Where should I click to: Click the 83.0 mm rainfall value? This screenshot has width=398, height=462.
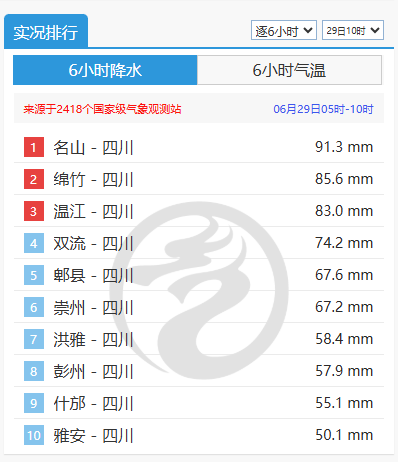tap(344, 211)
